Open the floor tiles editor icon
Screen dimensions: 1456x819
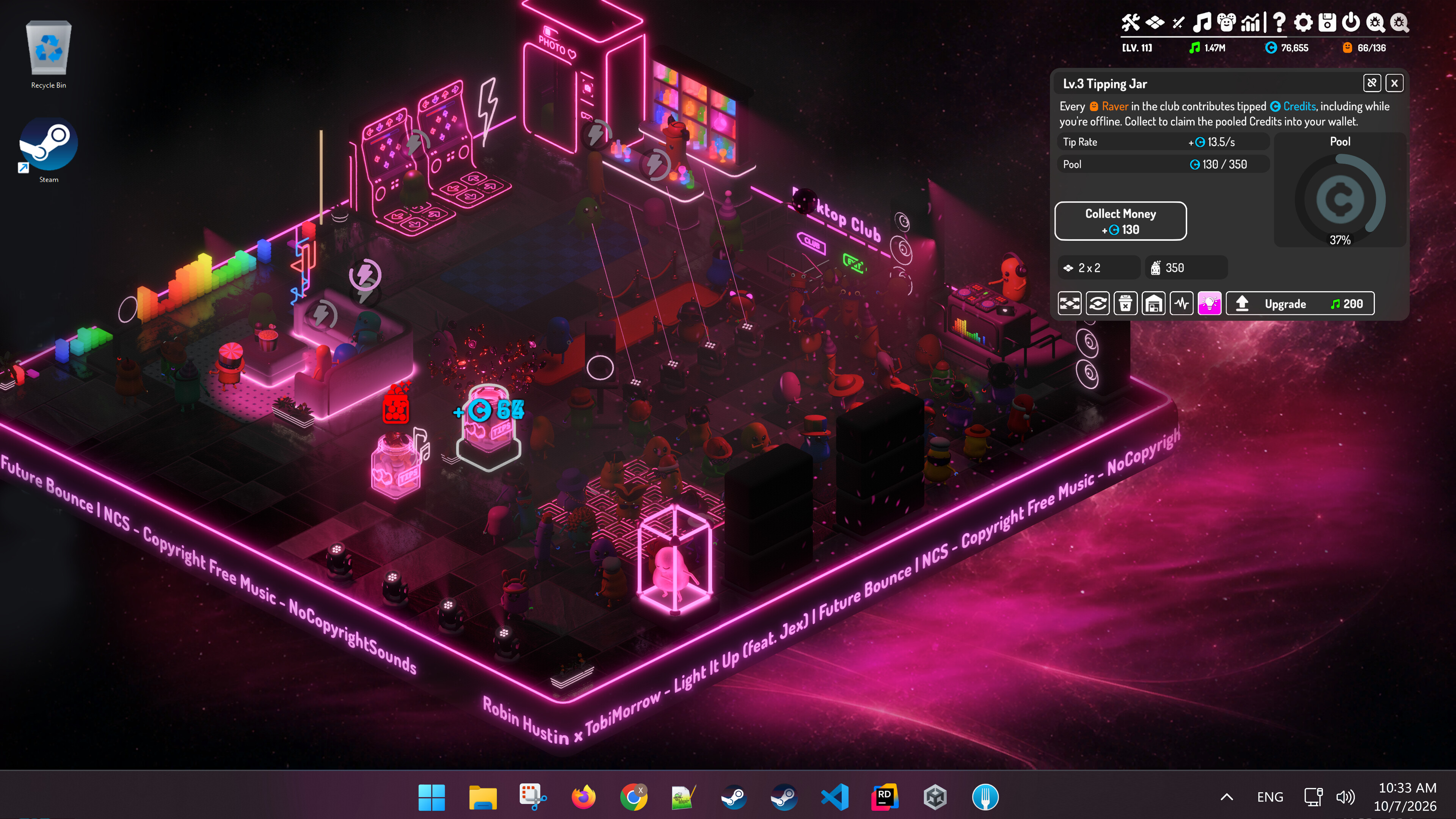(1155, 23)
